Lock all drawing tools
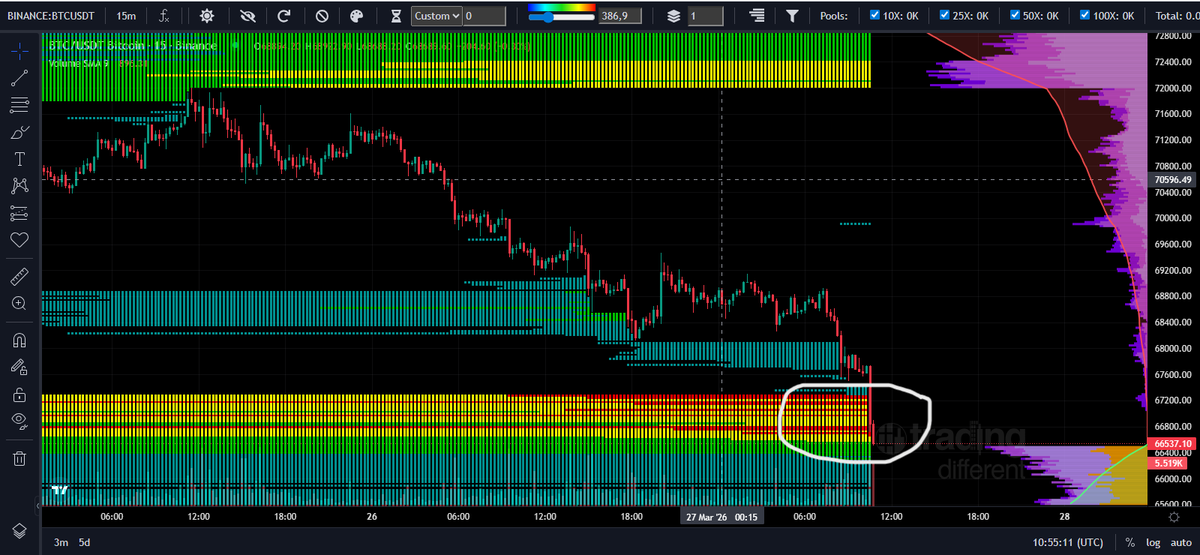Viewport: 1200px width, 555px height. click(19, 394)
